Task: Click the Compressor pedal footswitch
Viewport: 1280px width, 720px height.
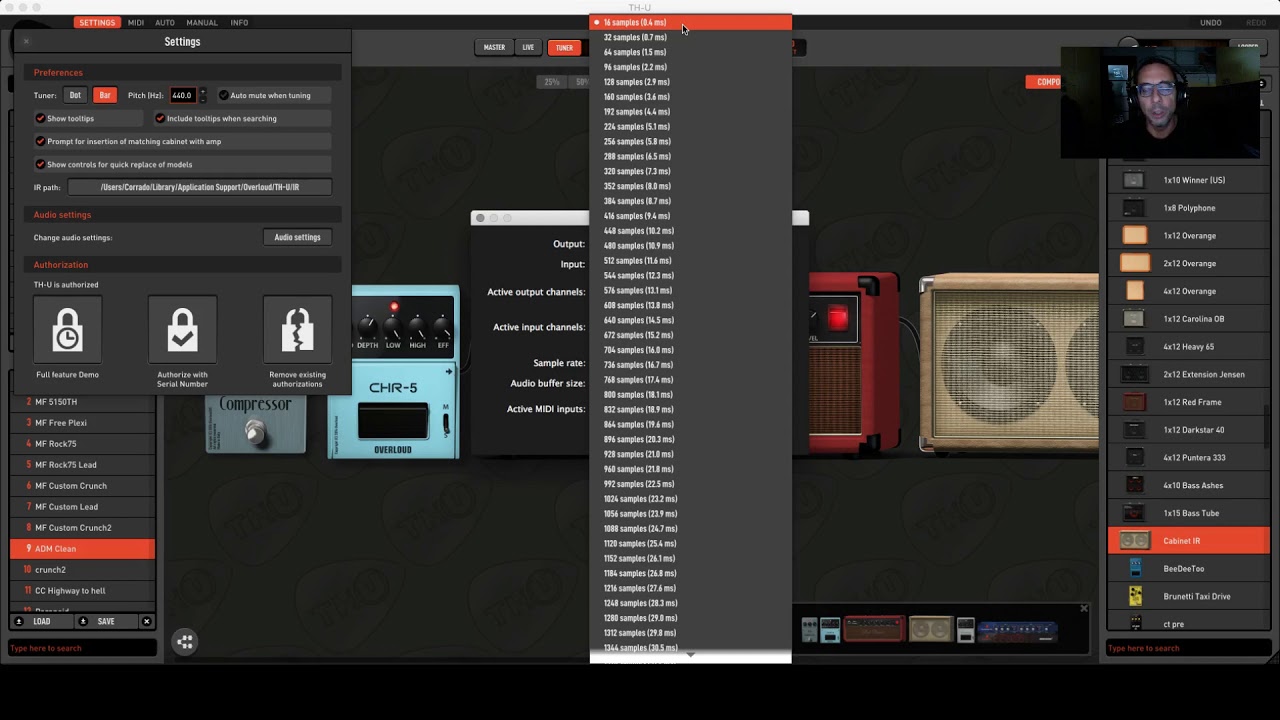Action: tap(255, 432)
